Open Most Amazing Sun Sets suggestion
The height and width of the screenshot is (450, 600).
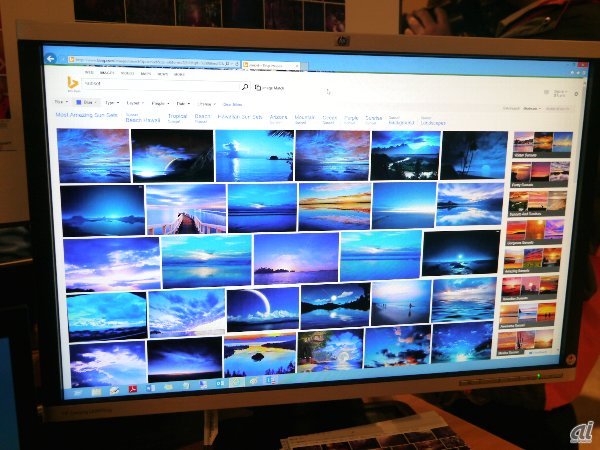(x=86, y=115)
